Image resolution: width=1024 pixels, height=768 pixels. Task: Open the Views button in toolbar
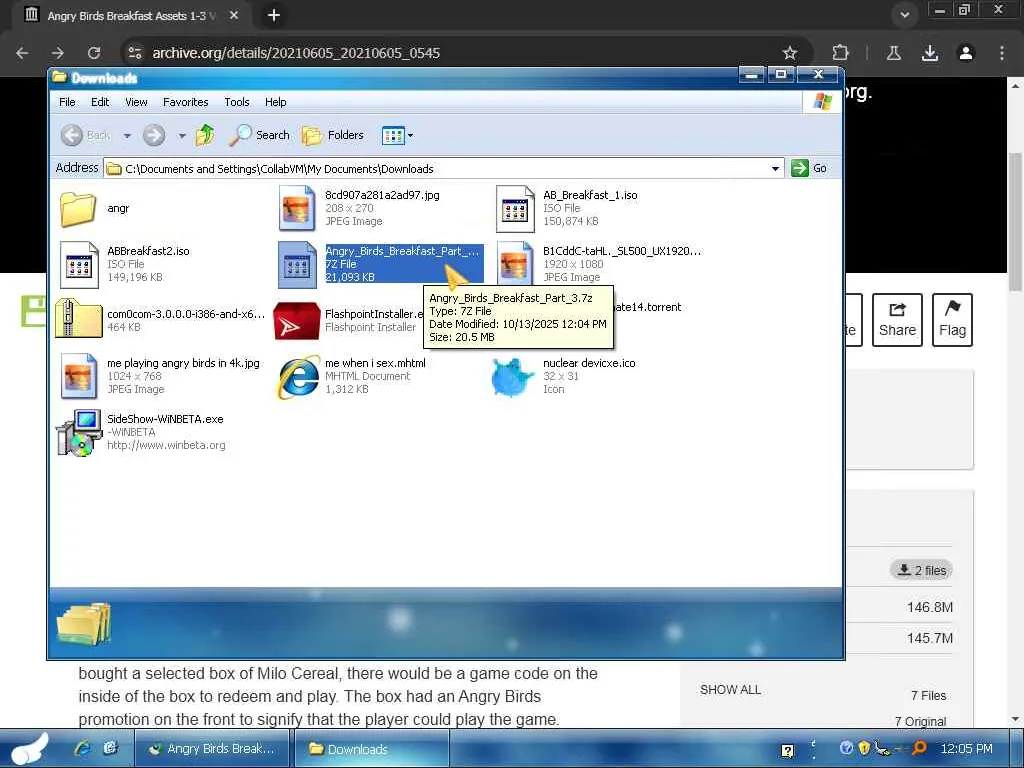tap(393, 135)
